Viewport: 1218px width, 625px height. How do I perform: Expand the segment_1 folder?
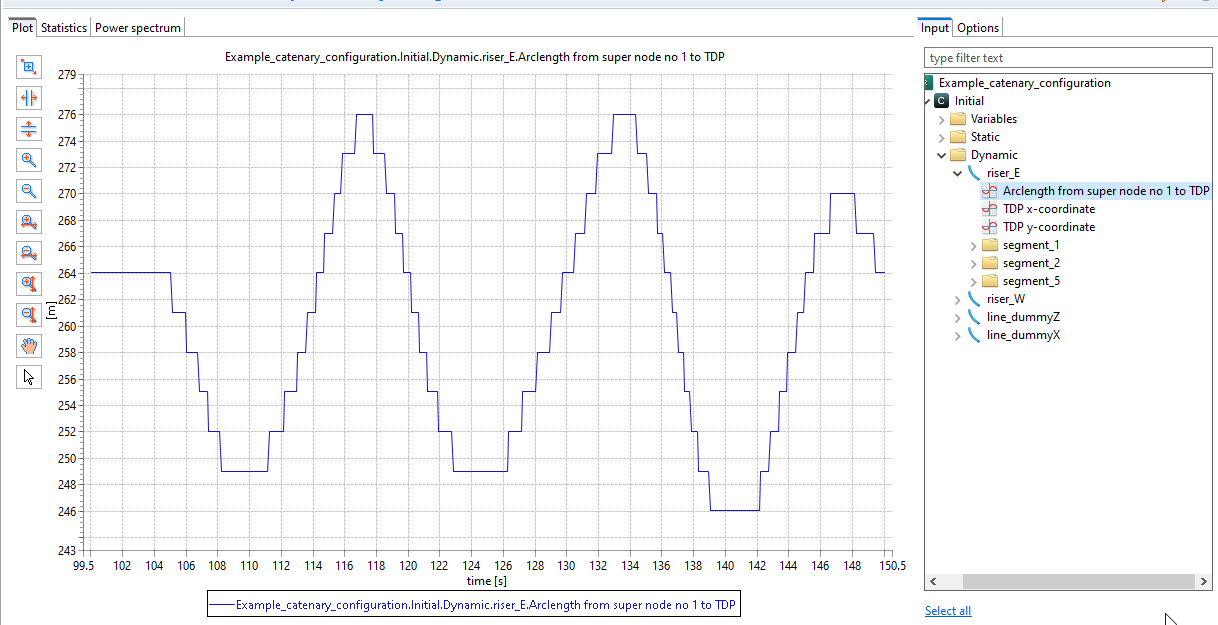pos(975,245)
